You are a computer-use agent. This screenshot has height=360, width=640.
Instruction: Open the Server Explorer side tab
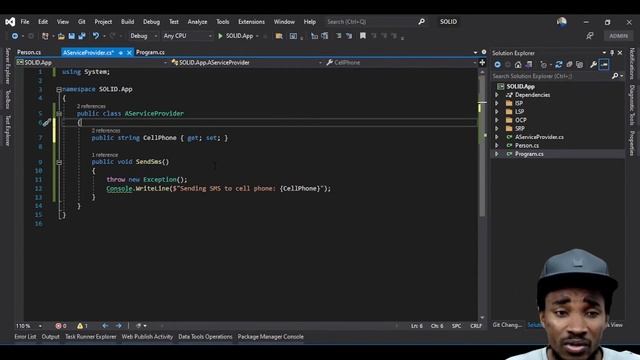pyautogui.click(x=7, y=66)
